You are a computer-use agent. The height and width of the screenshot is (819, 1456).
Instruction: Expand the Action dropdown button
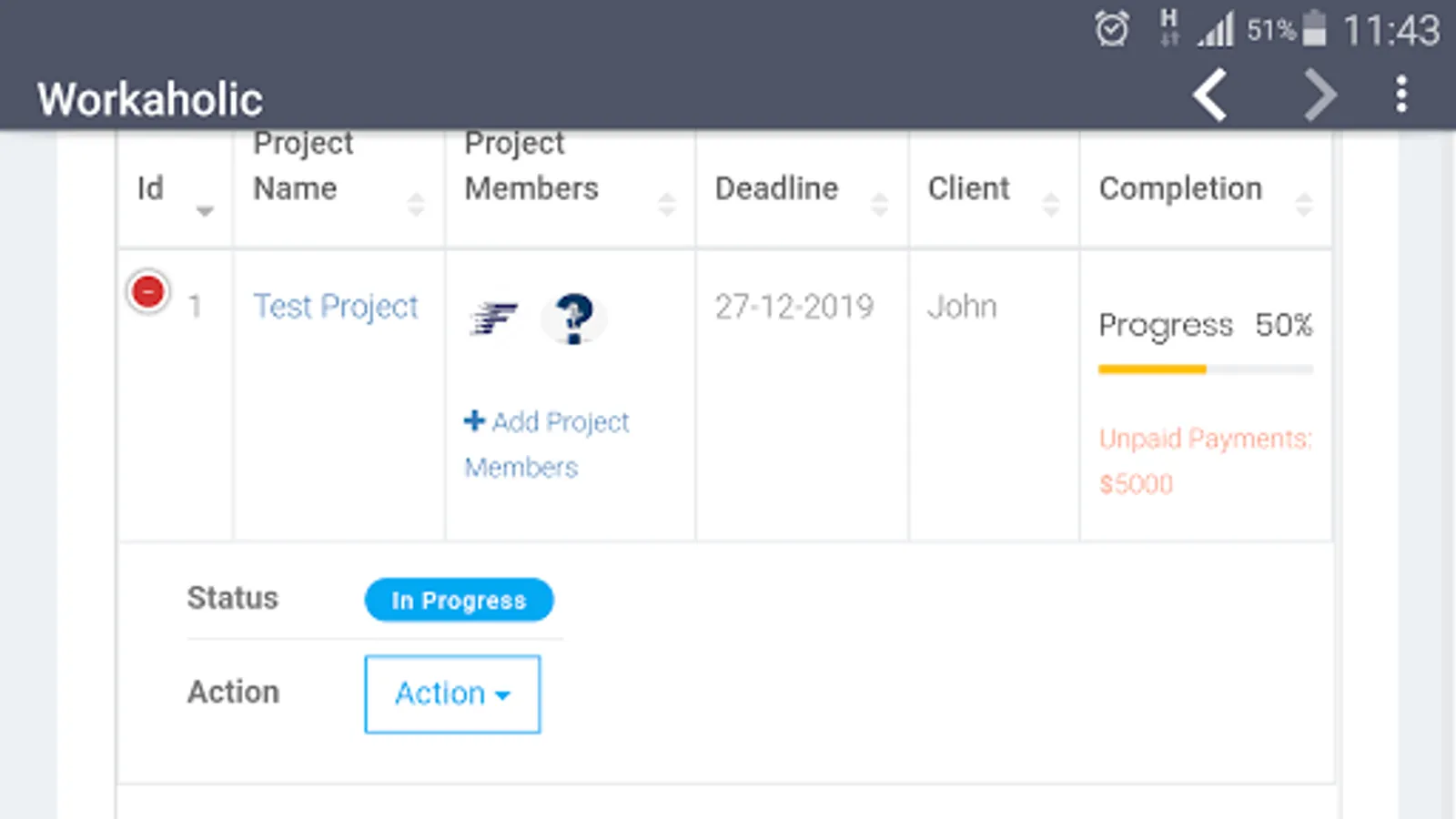(452, 693)
